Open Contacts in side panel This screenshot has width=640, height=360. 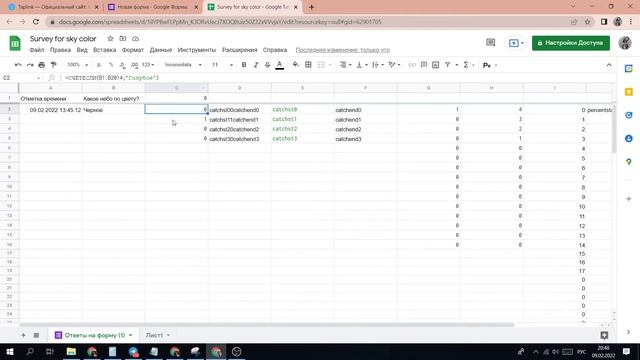click(629, 138)
